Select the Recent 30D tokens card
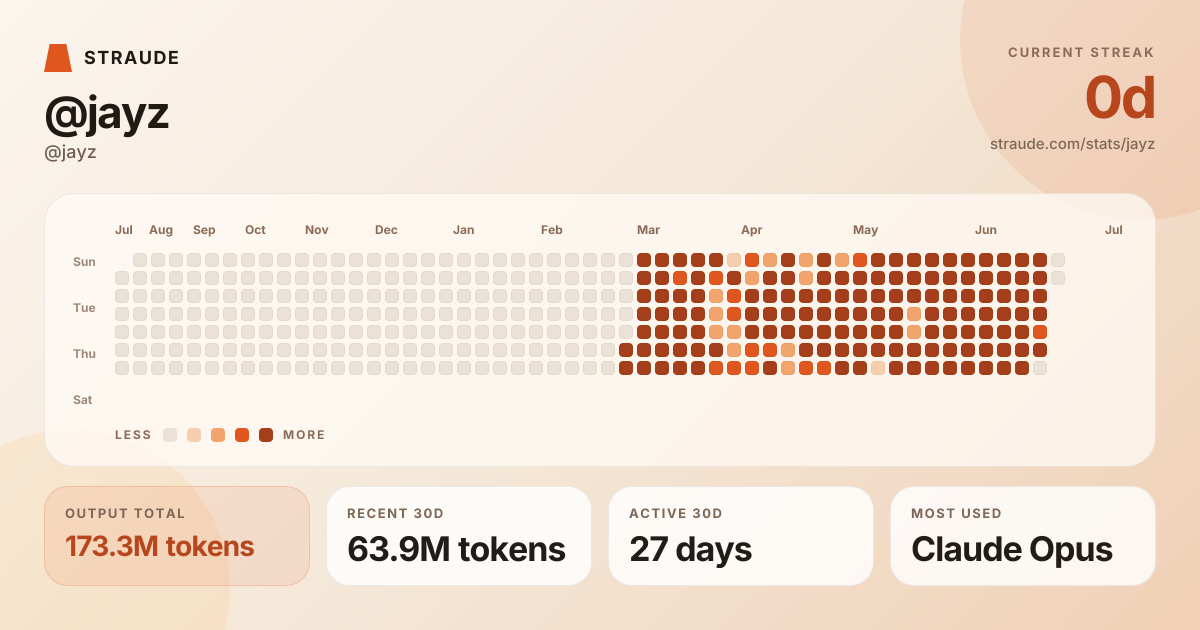This screenshot has width=1200, height=630. (x=459, y=536)
